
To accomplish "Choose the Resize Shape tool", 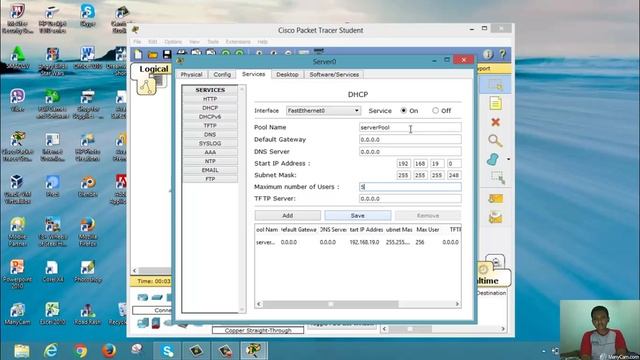I will pyautogui.click(x=498, y=178).
